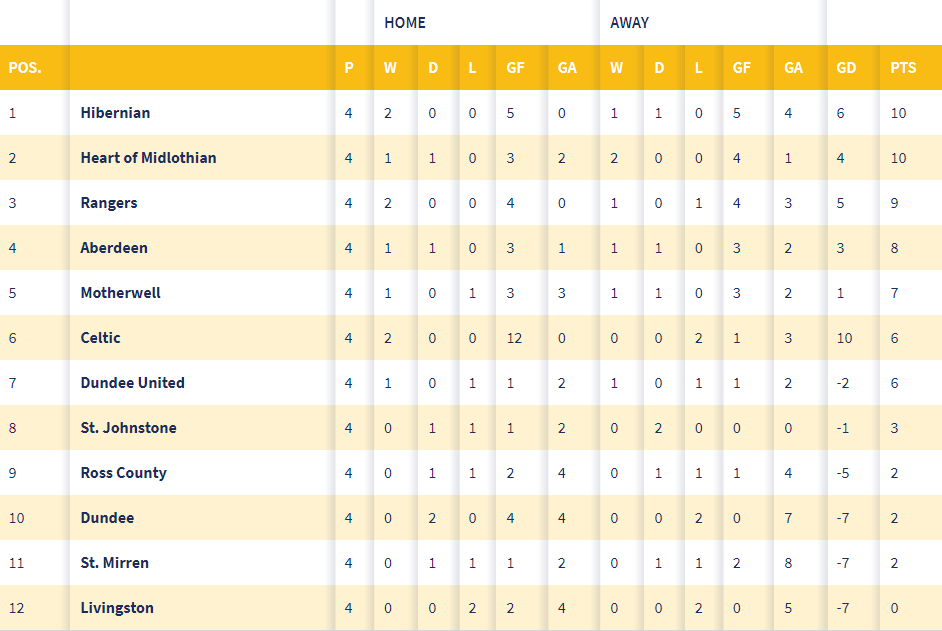The height and width of the screenshot is (631, 942).
Task: Click on Aberdeen team name
Action: 114,248
